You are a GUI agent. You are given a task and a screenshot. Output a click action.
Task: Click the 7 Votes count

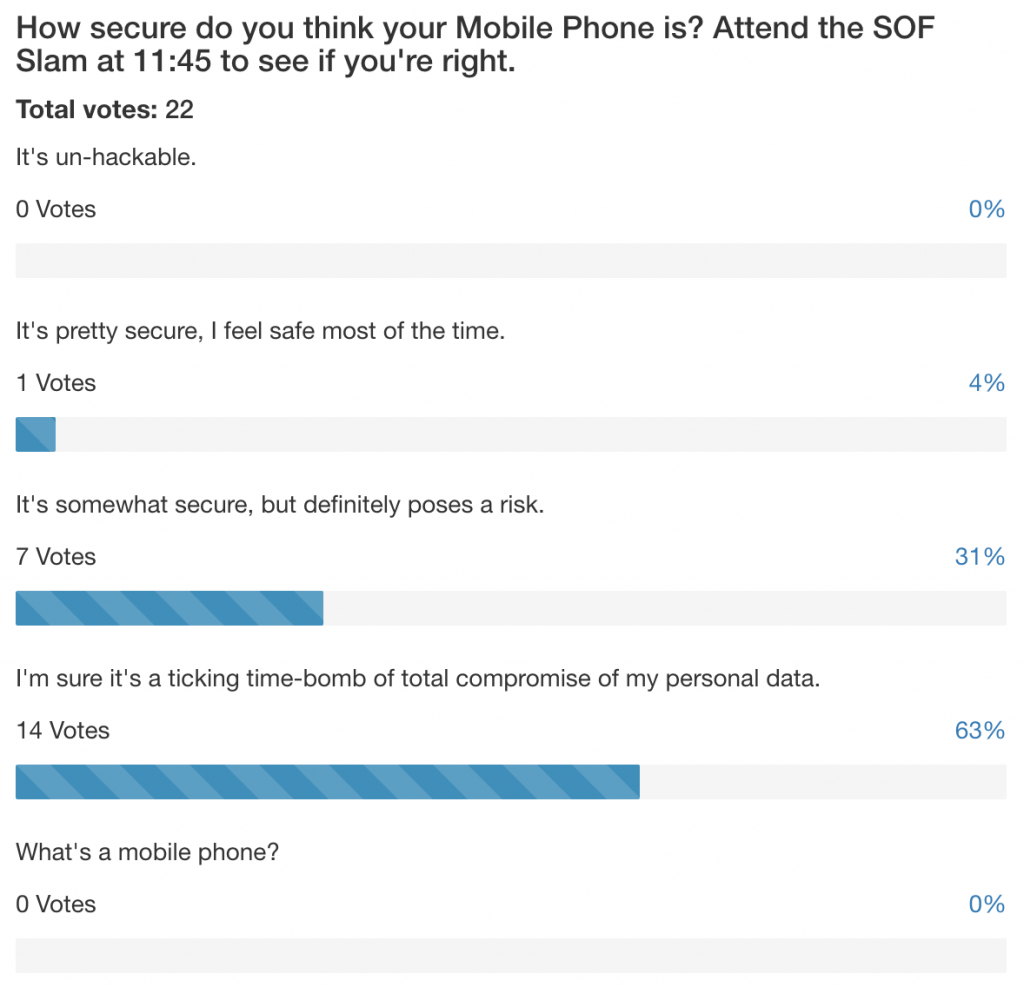click(56, 557)
